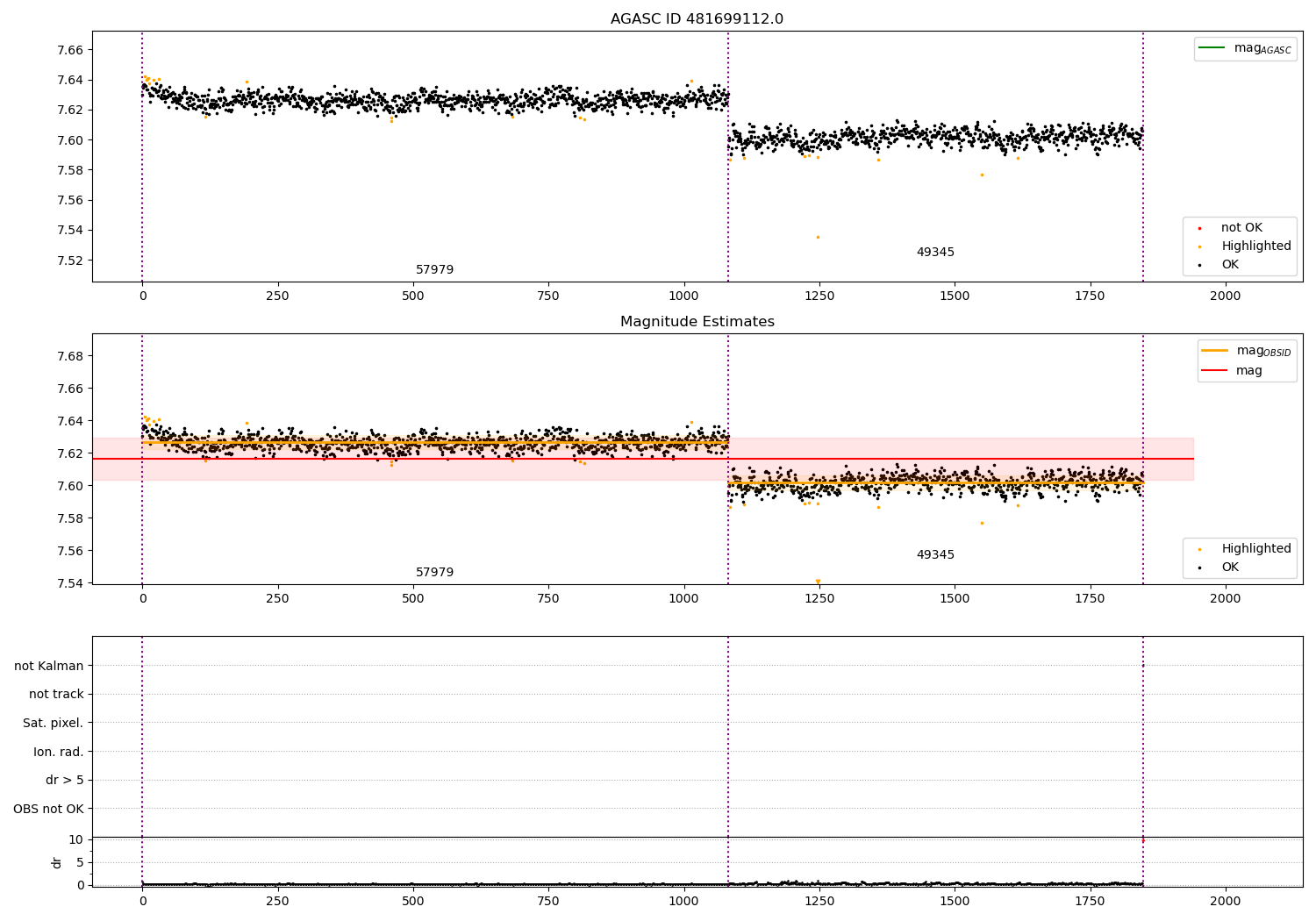Click the '49345' obsid label in top plot
Screen dimensions: 1316x921
(935, 252)
